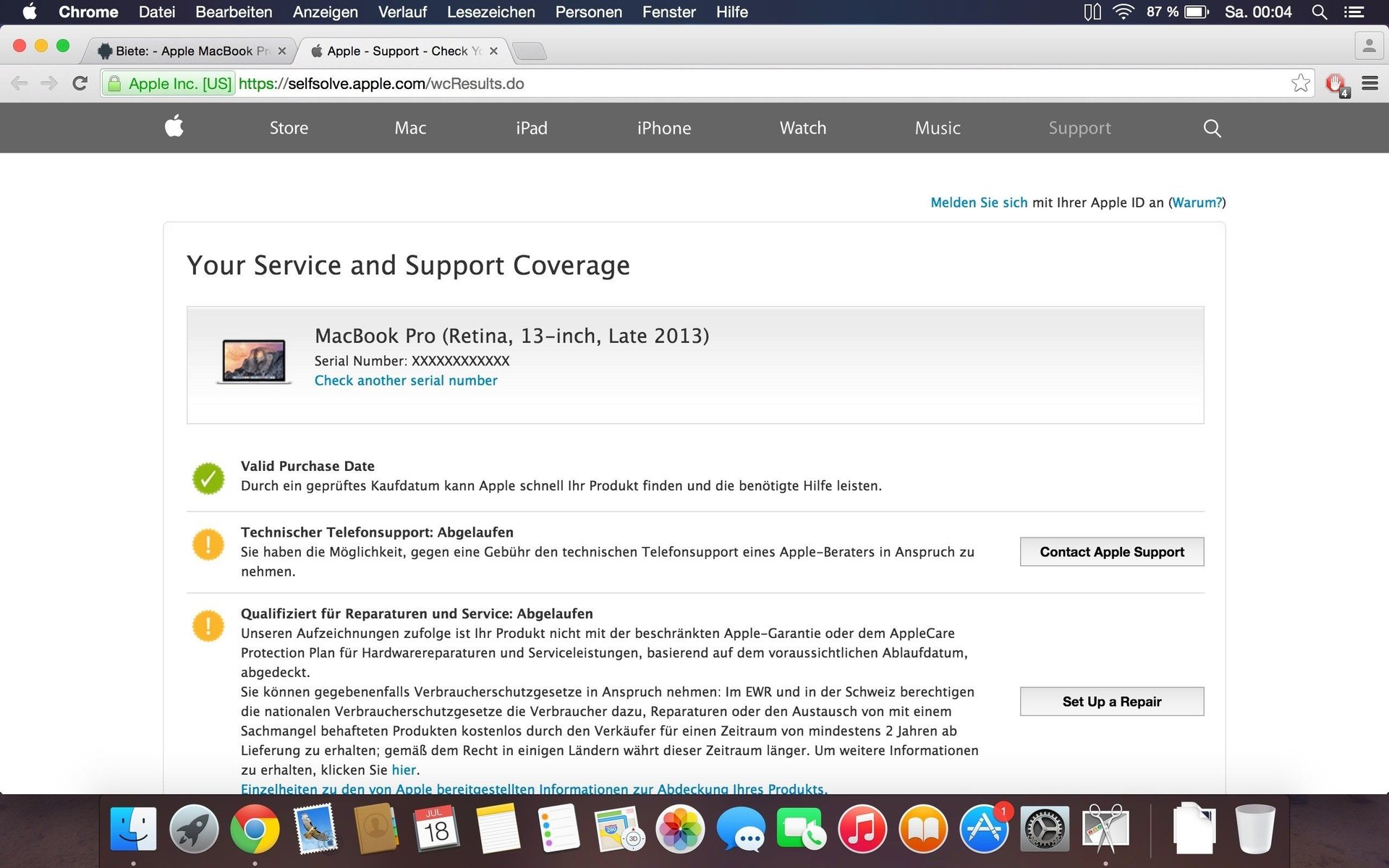1389x868 pixels.
Task: Click the Contact Apple Support button
Action: 1112,552
